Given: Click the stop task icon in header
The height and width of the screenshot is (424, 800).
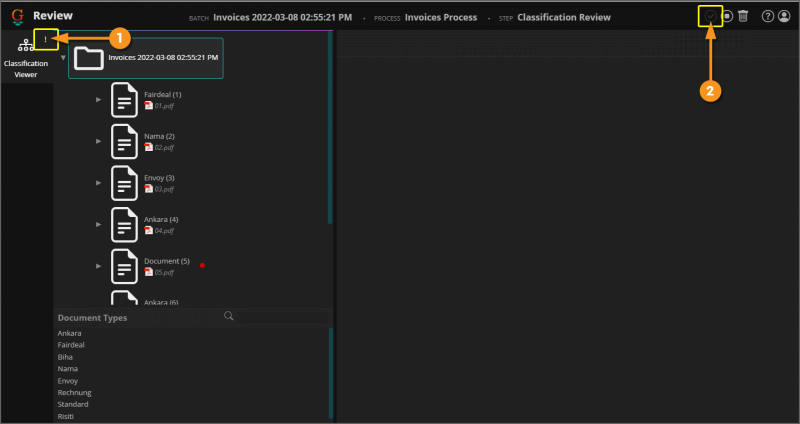Looking at the screenshot, I should 728,17.
